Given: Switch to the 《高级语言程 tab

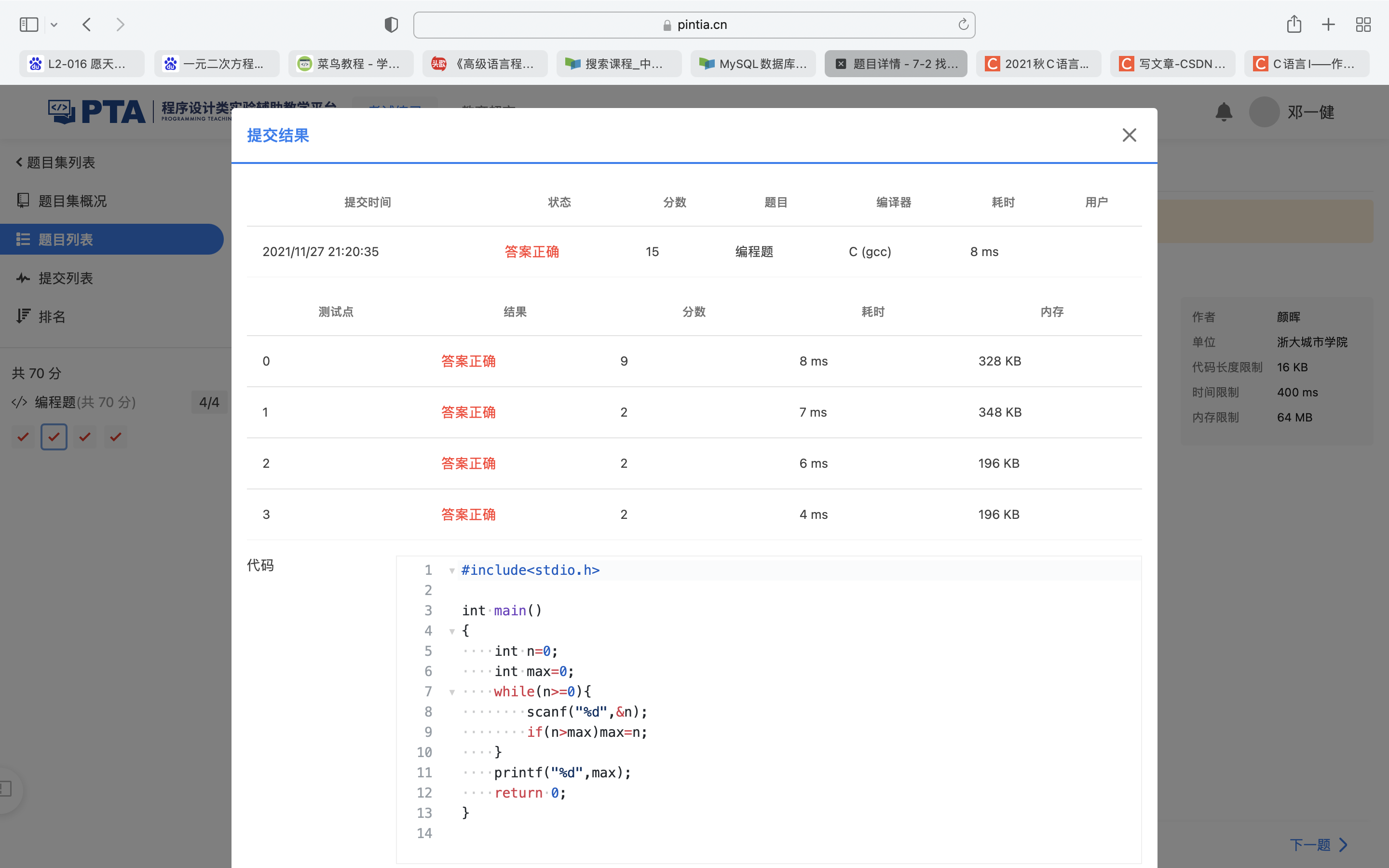Looking at the screenshot, I should 485,64.
